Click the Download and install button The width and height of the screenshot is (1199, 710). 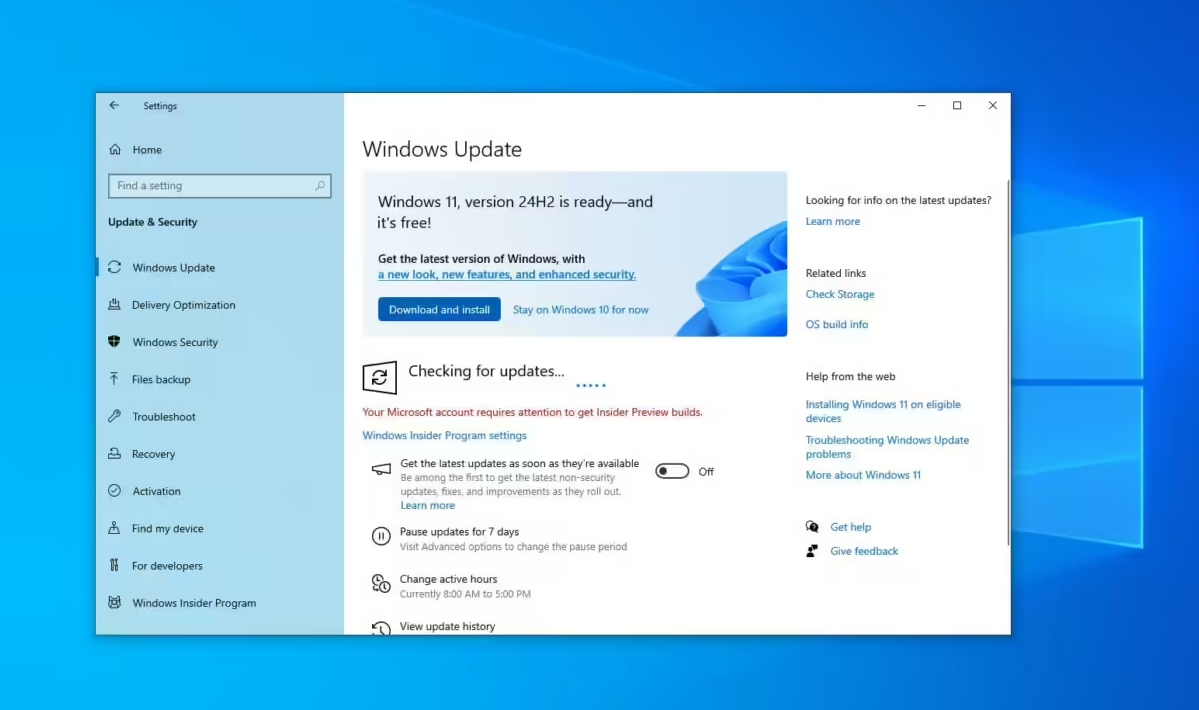[x=439, y=310]
